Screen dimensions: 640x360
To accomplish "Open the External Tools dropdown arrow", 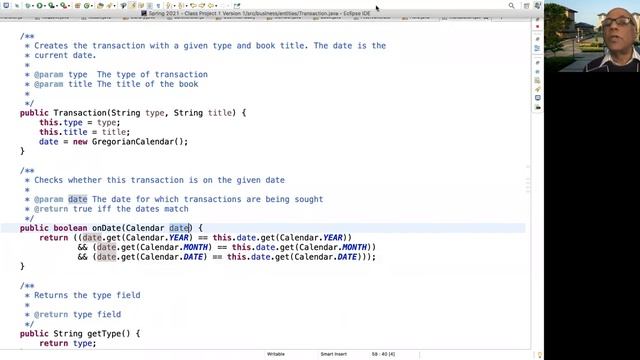I will coord(69,6).
